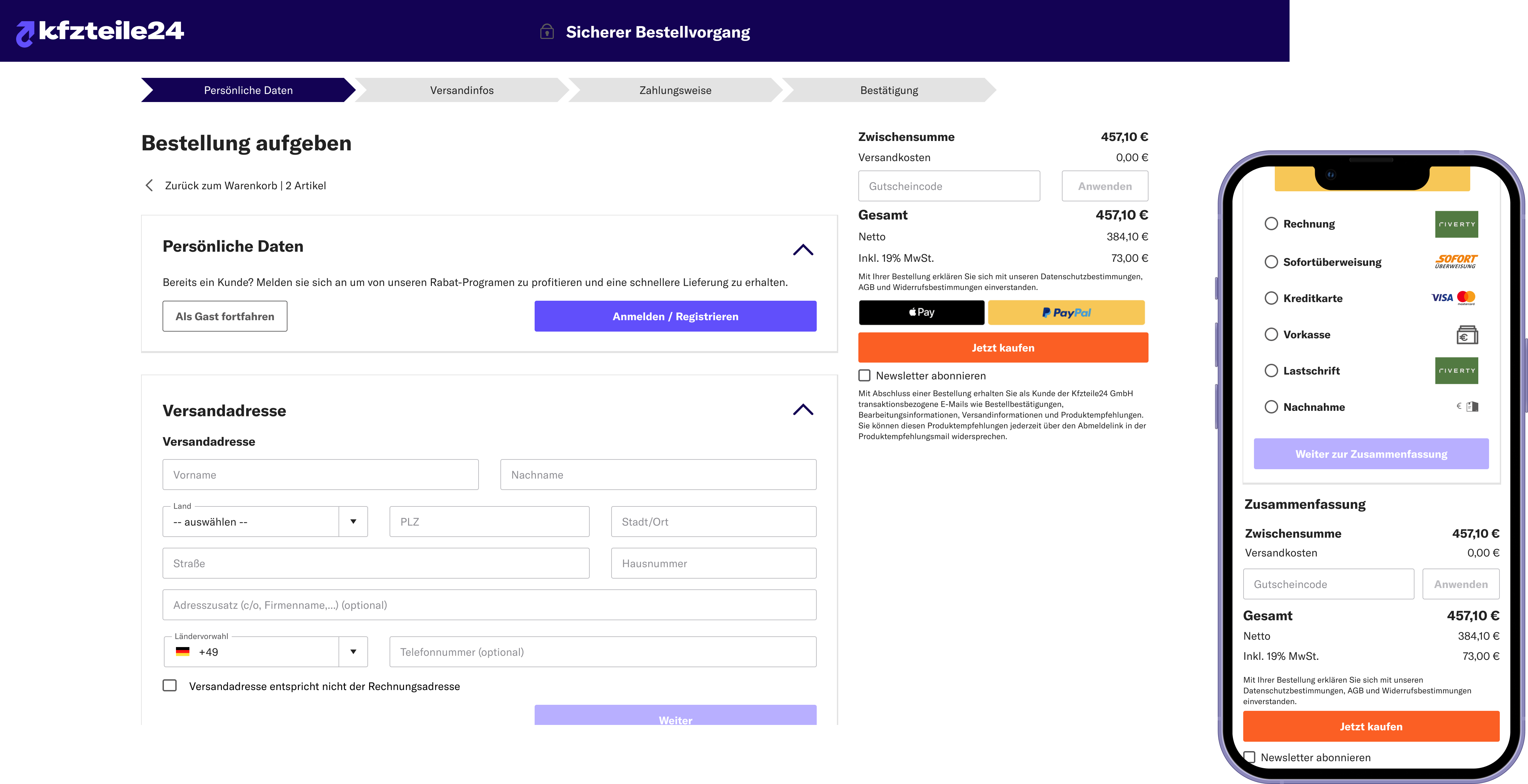Image resolution: width=1528 pixels, height=784 pixels.
Task: Select Apple Pay as payment method
Action: tap(921, 312)
